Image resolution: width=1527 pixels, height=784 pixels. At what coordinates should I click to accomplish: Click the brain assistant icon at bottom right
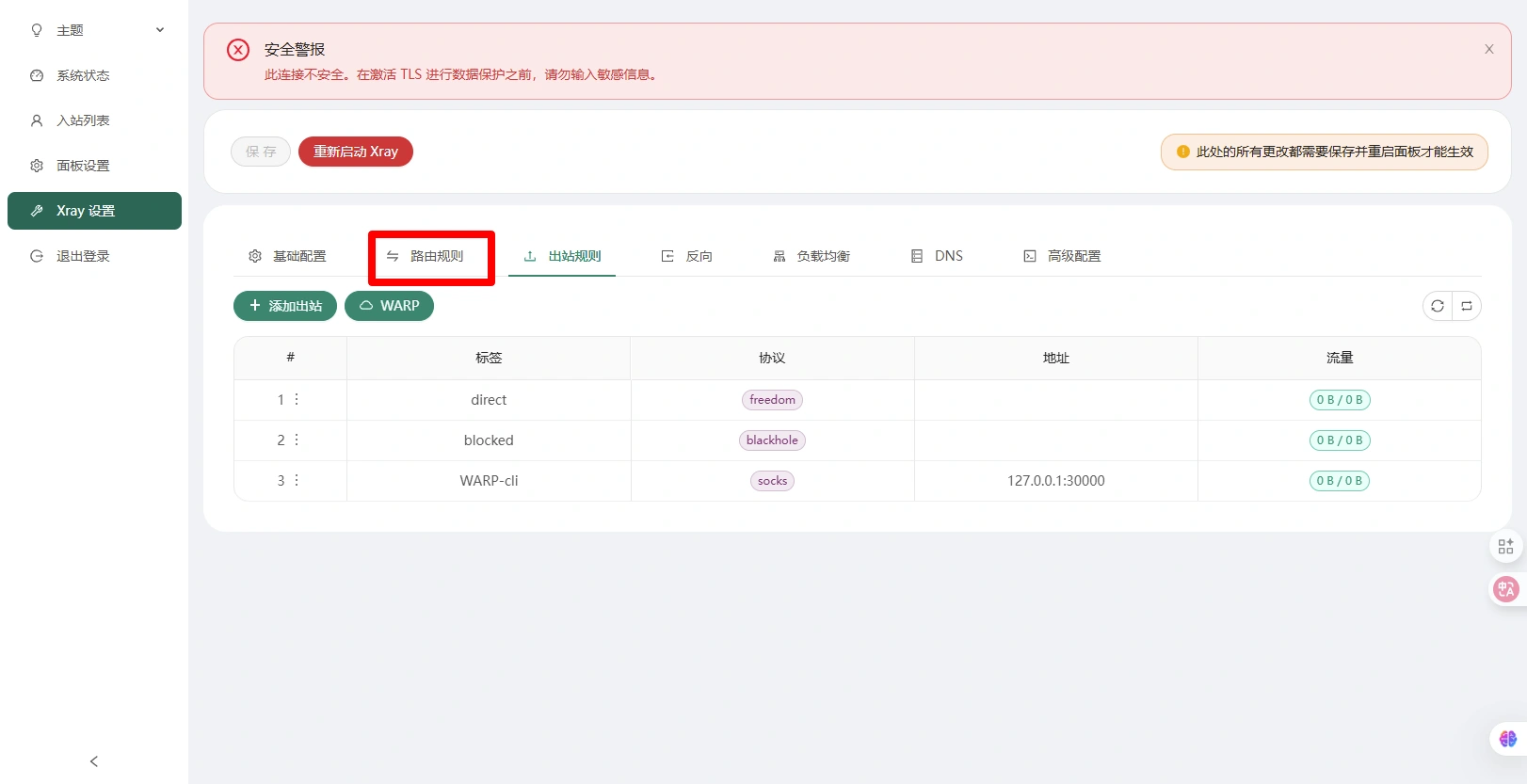pos(1507,739)
